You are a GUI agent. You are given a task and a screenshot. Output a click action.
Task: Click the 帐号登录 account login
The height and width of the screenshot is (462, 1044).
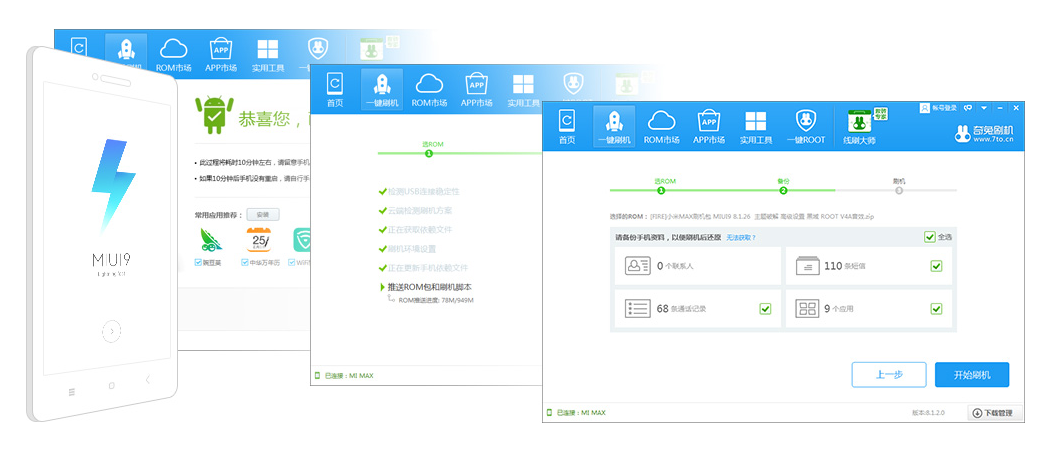(x=939, y=108)
